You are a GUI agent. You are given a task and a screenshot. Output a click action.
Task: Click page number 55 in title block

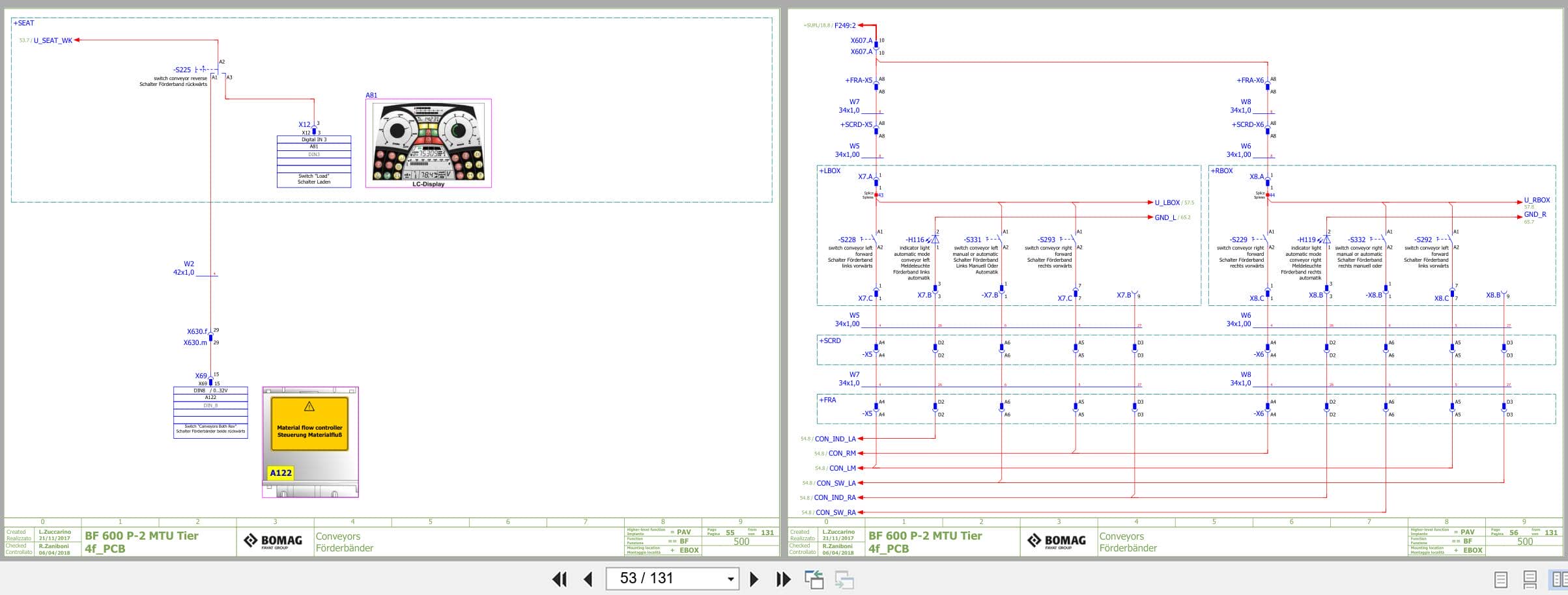(x=730, y=533)
